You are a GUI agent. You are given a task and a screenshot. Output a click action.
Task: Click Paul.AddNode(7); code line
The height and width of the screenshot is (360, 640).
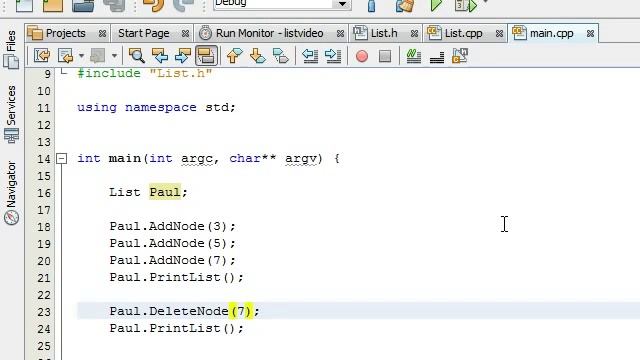172,260
